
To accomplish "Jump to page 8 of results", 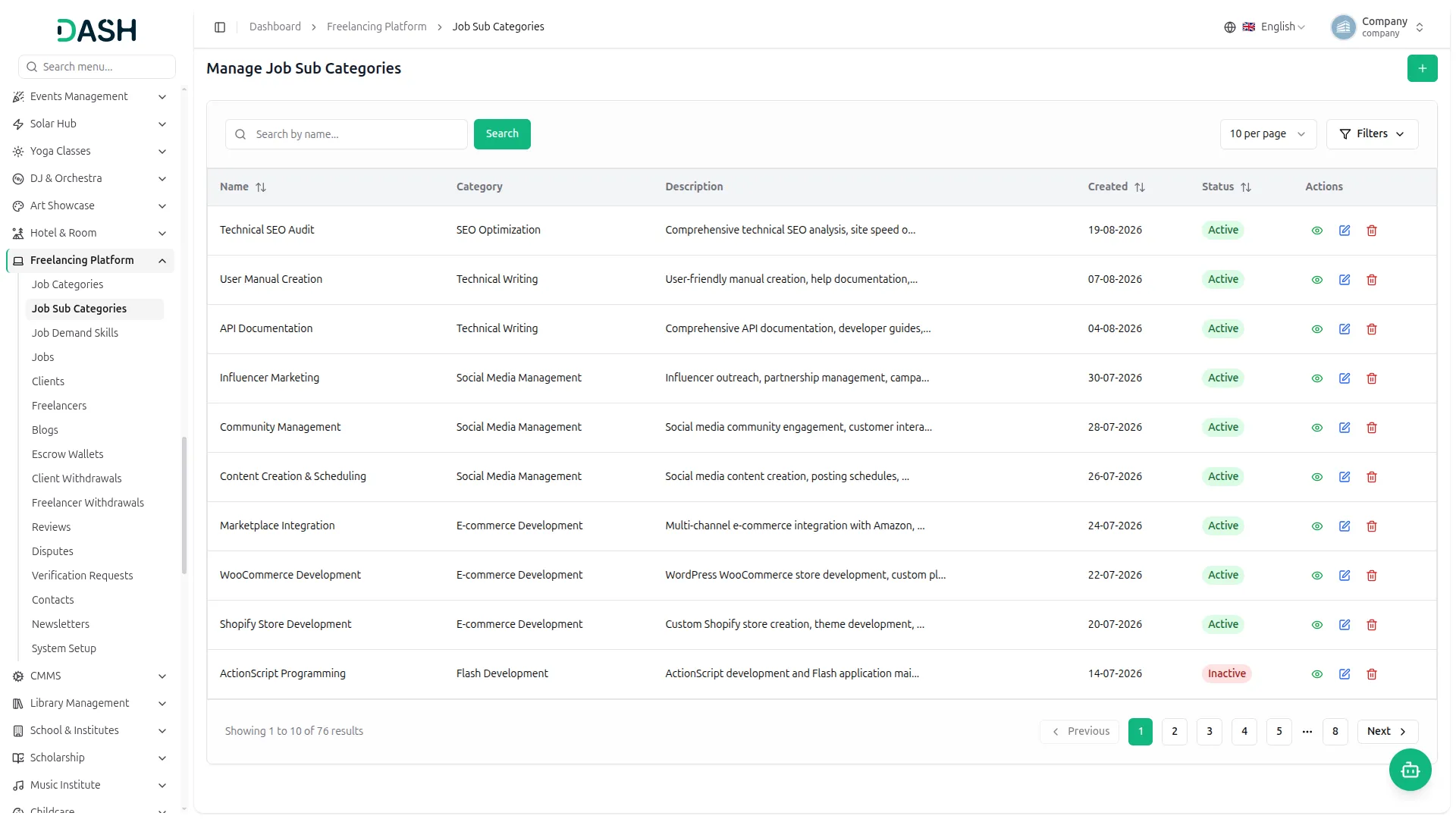I will tap(1335, 732).
